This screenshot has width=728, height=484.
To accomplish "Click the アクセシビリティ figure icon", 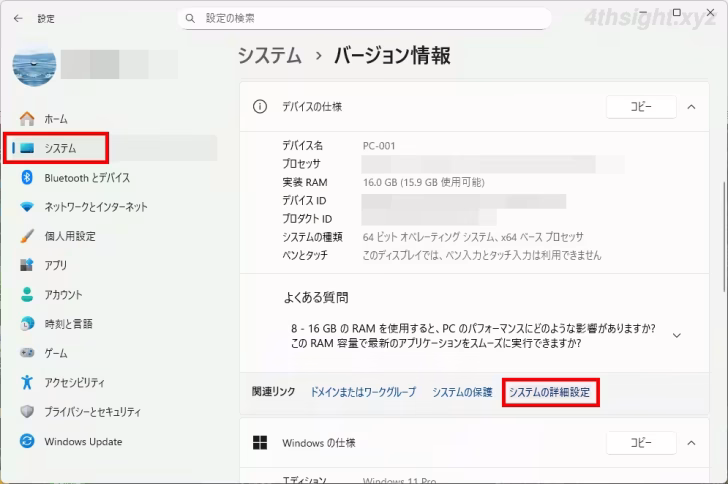I will (x=27, y=382).
